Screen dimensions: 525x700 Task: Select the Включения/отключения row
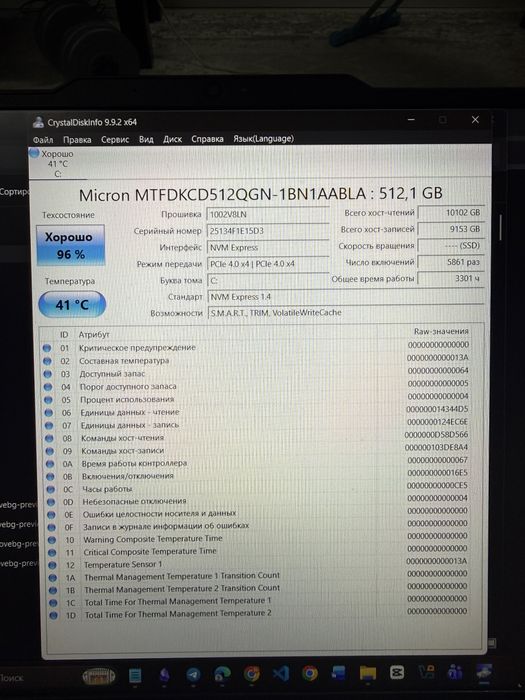pyautogui.click(x=257, y=475)
